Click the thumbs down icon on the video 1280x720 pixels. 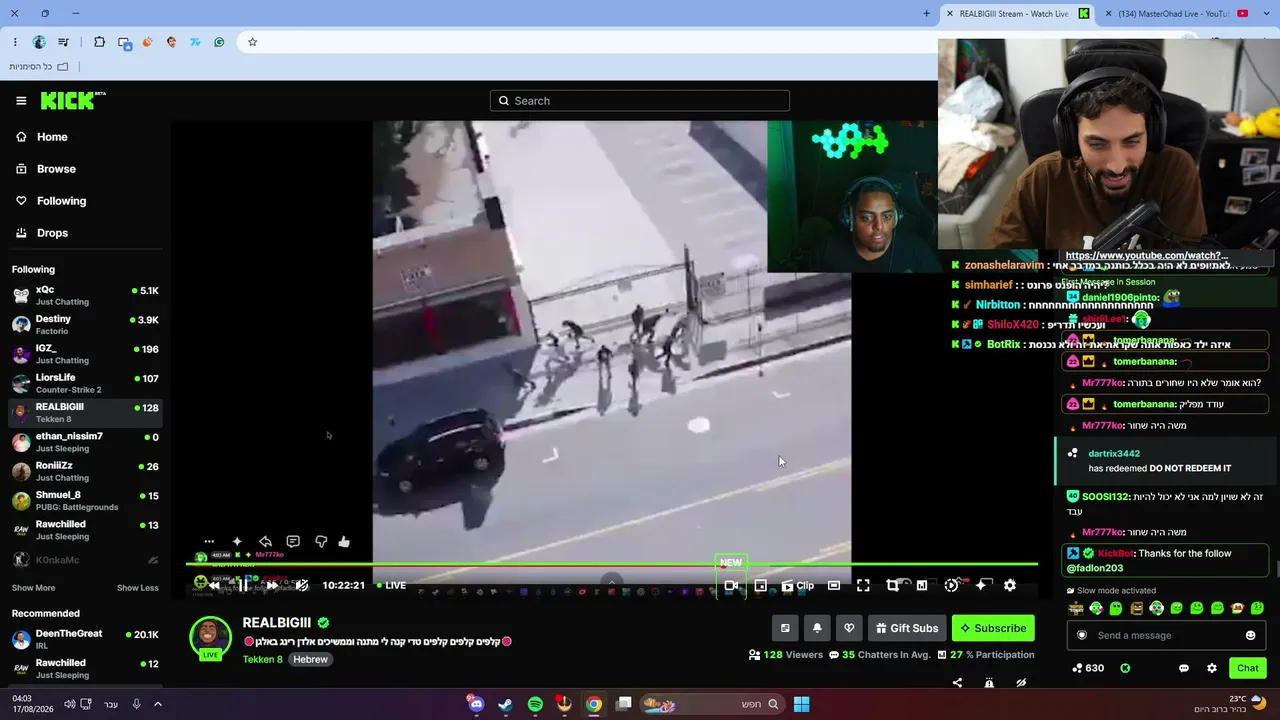click(321, 542)
